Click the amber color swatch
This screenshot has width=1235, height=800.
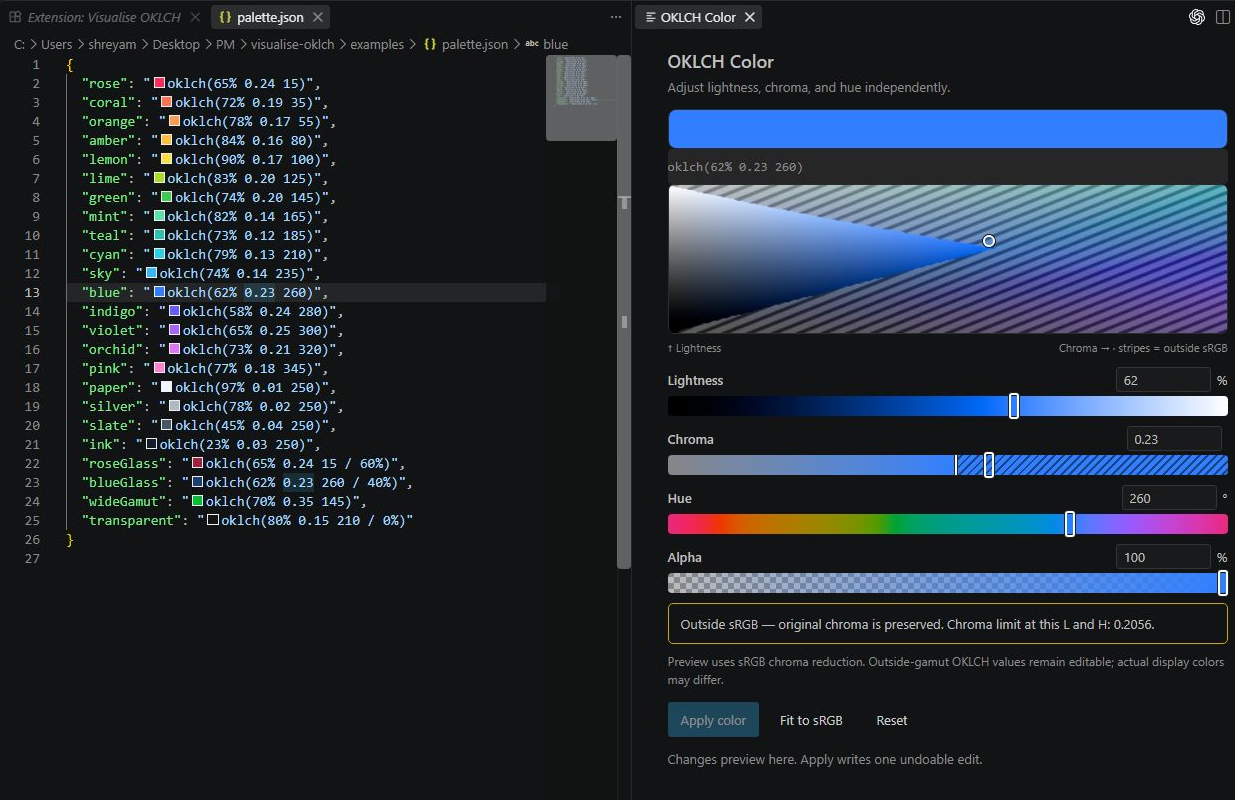click(167, 140)
